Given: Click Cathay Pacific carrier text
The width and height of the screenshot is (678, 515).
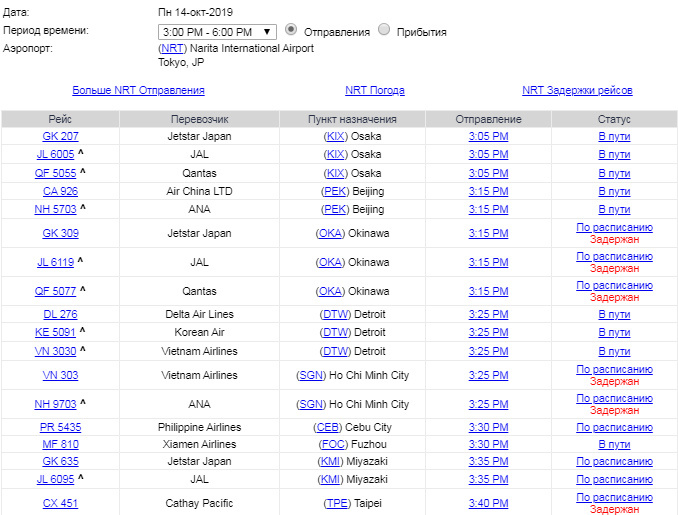Looking at the screenshot, I should click(199, 503).
